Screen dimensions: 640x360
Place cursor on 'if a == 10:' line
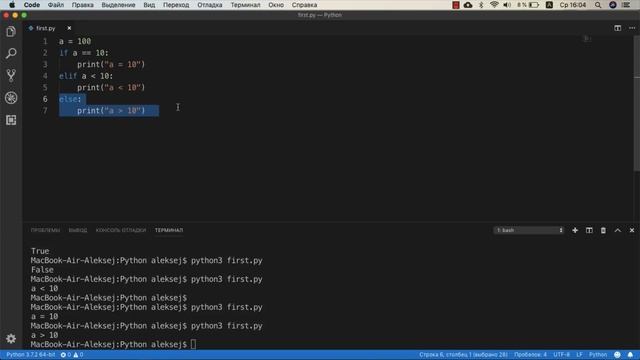click(84, 53)
